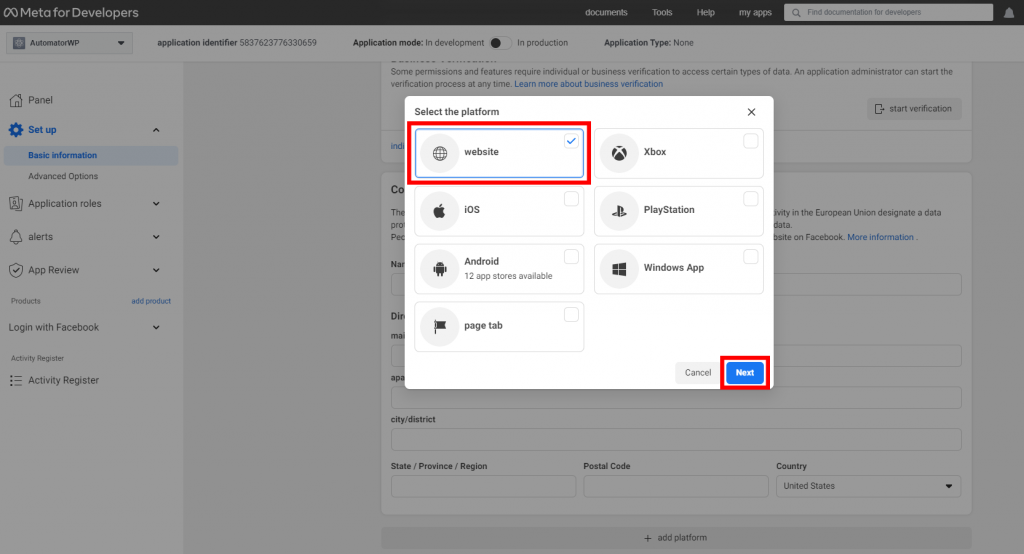Click the application identifier 583762377633​0659 text
Screen dimensions: 1024x554
click(237, 43)
